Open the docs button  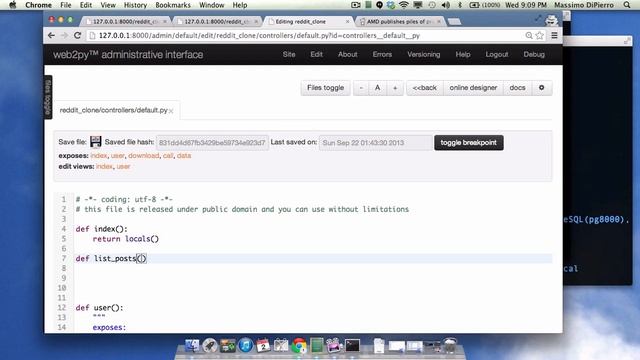pyautogui.click(x=517, y=88)
